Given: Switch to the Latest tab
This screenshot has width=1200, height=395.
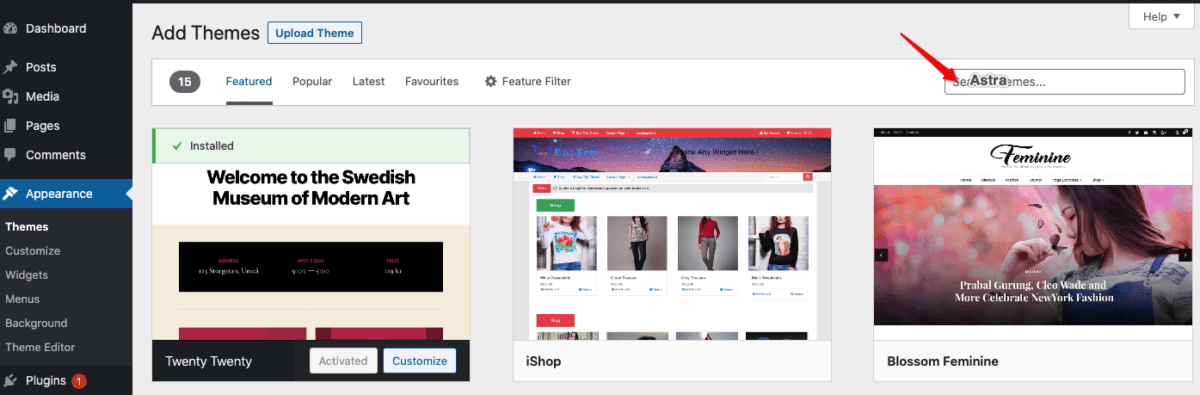Looking at the screenshot, I should [x=368, y=81].
